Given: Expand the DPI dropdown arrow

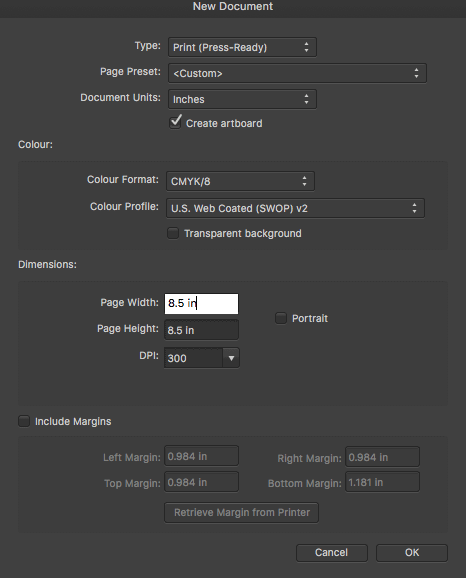Looking at the screenshot, I should (x=231, y=358).
